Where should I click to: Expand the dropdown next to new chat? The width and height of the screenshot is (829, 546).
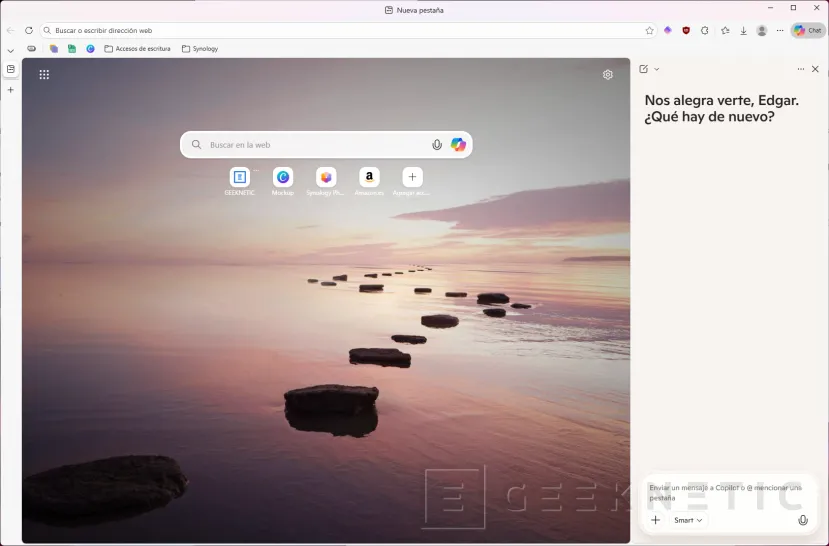pos(657,69)
